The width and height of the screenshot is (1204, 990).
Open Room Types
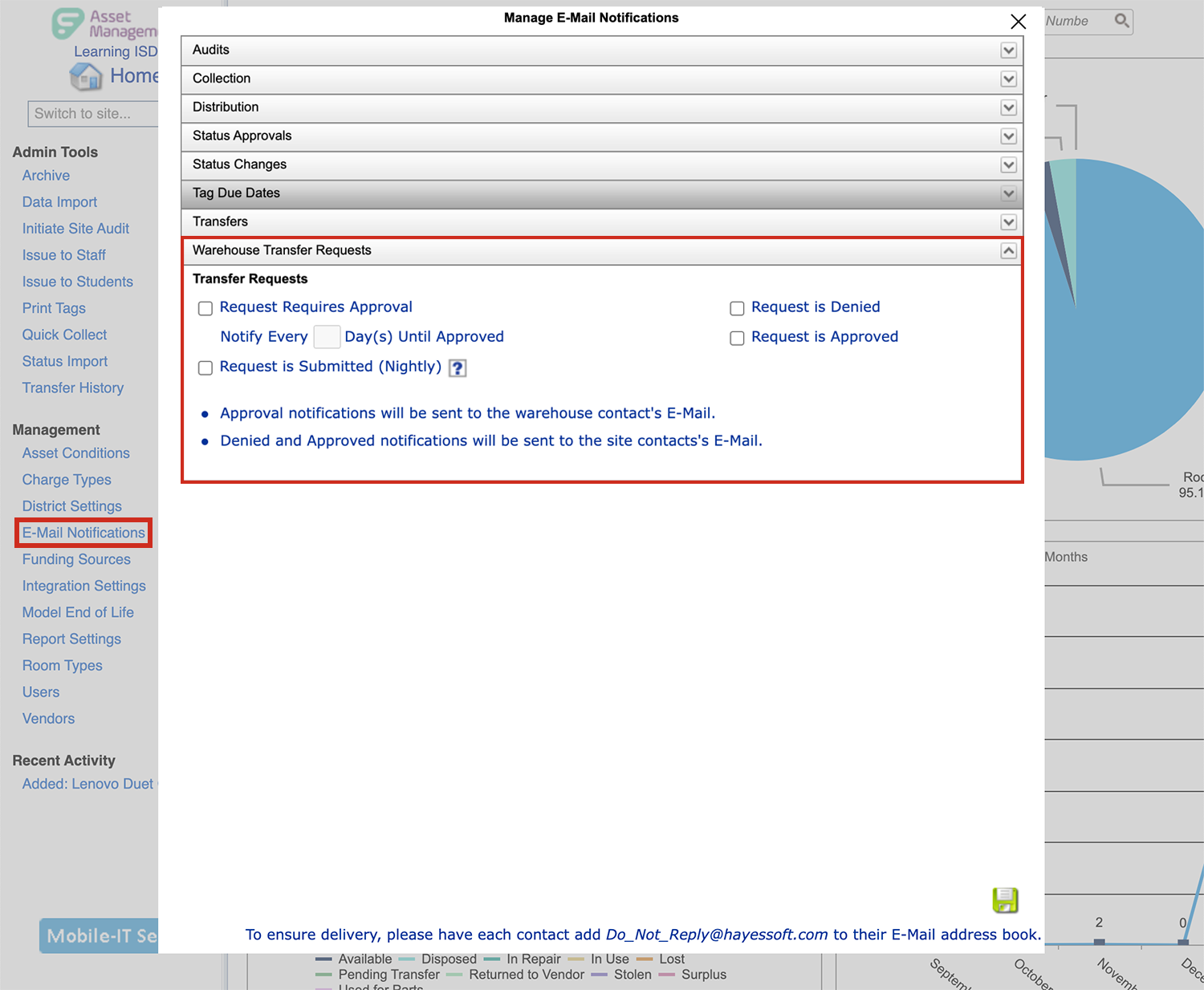(62, 665)
